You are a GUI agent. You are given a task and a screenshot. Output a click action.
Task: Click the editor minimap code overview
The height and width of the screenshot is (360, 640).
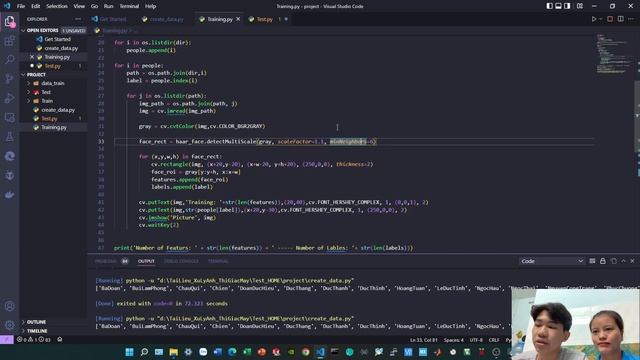pyautogui.click(x=614, y=54)
